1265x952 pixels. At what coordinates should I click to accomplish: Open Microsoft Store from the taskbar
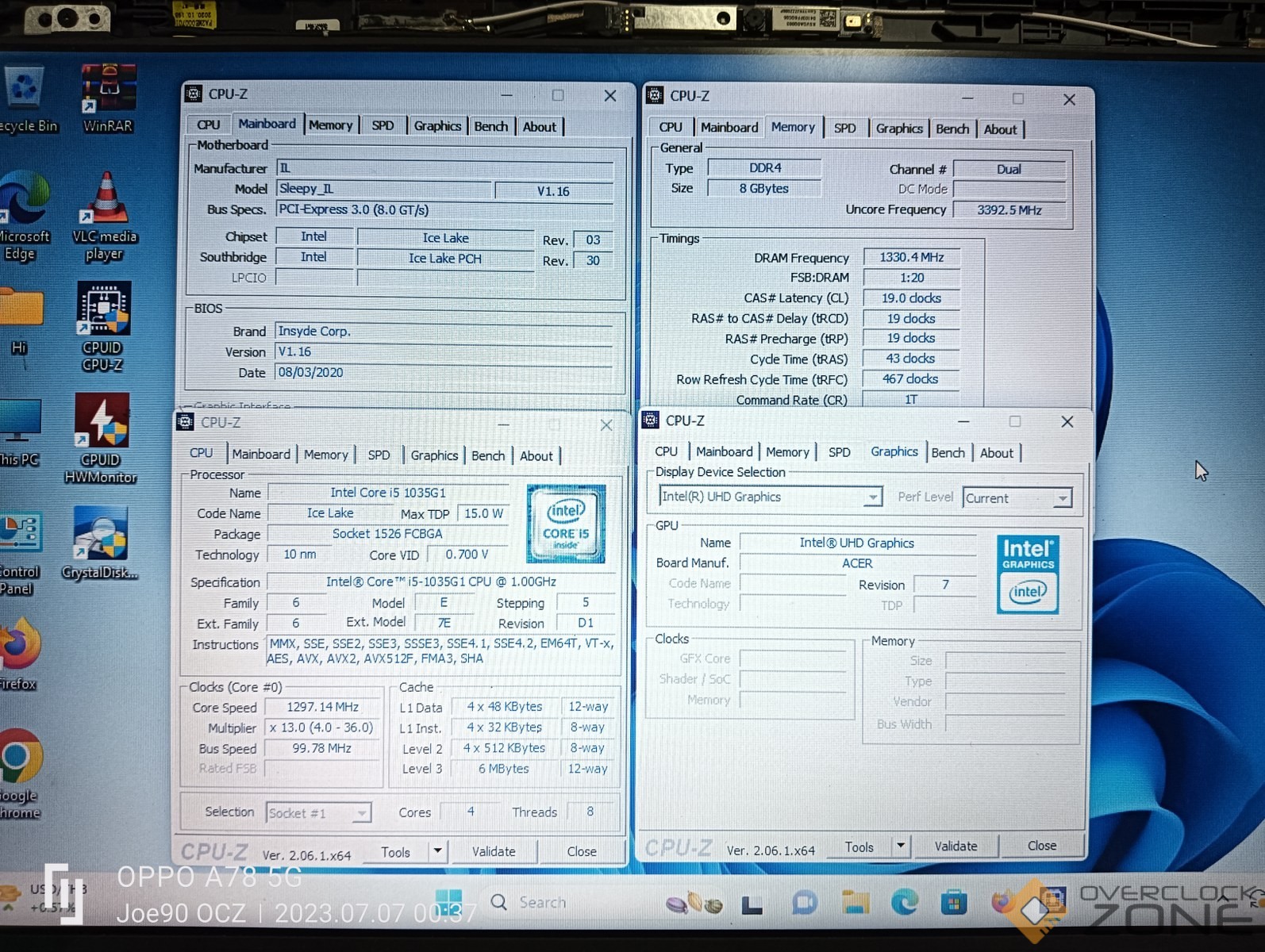(x=953, y=903)
